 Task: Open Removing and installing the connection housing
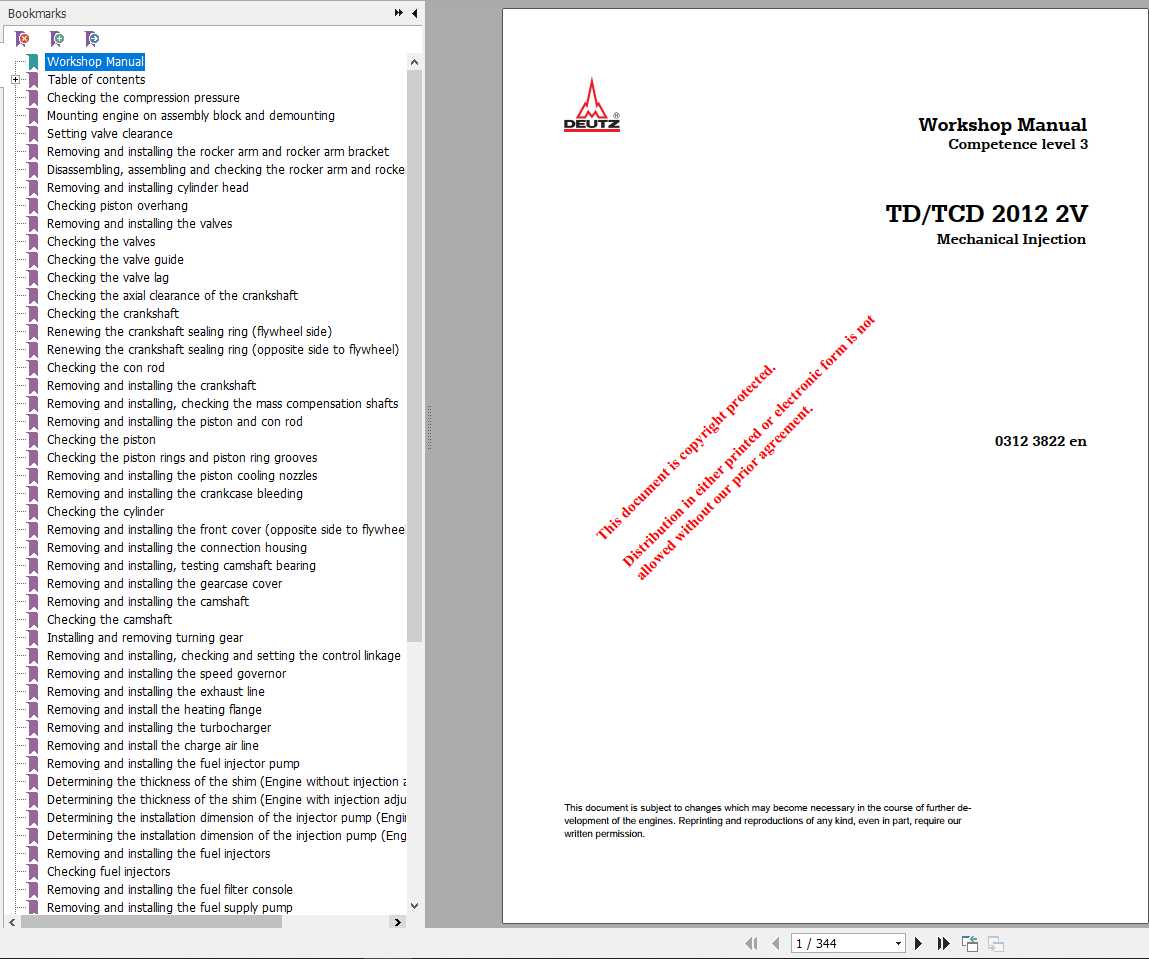(x=177, y=547)
